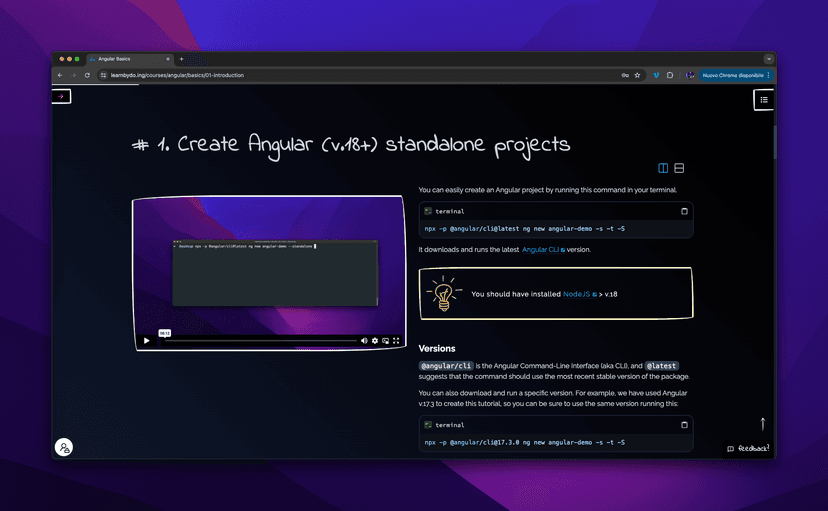
Task: Click the Versions heading
Action: [x=437, y=348]
